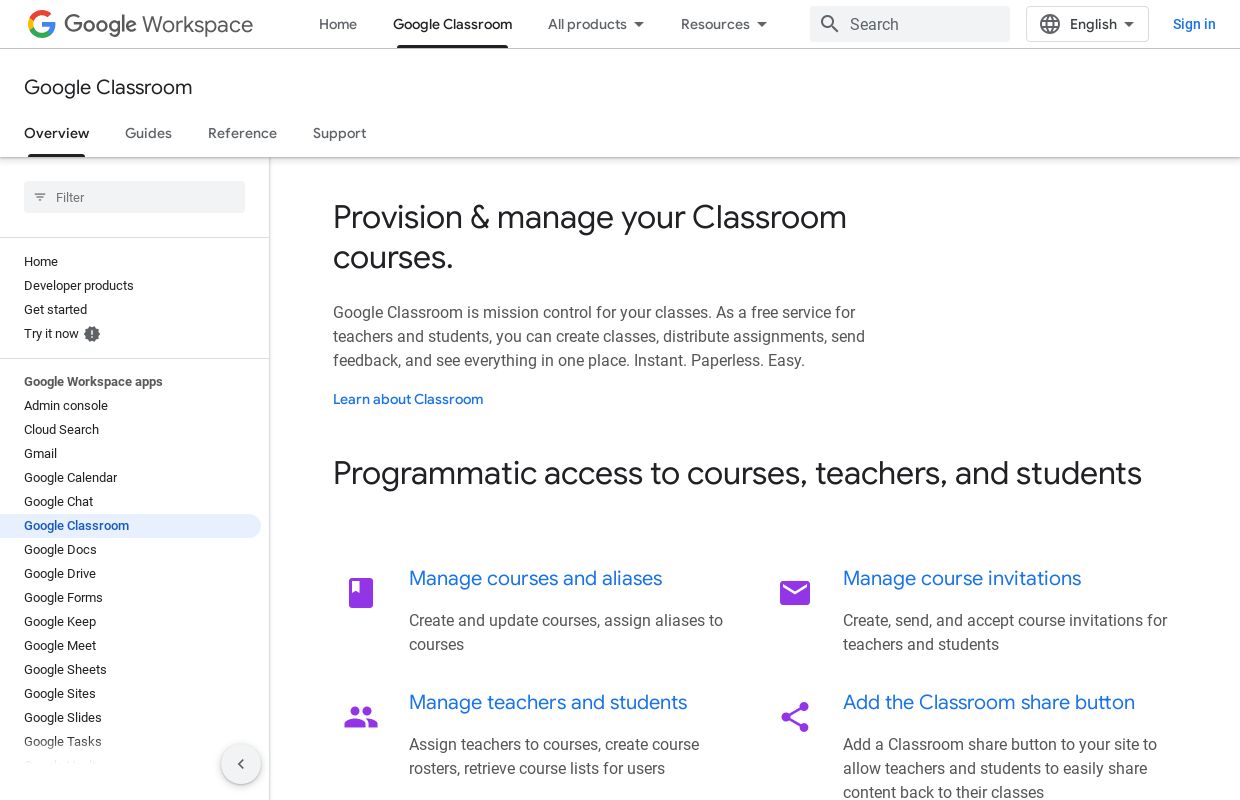Select the highlighted Google Classroom sidebar item
Image resolution: width=1240 pixels, height=800 pixels.
[x=130, y=526]
